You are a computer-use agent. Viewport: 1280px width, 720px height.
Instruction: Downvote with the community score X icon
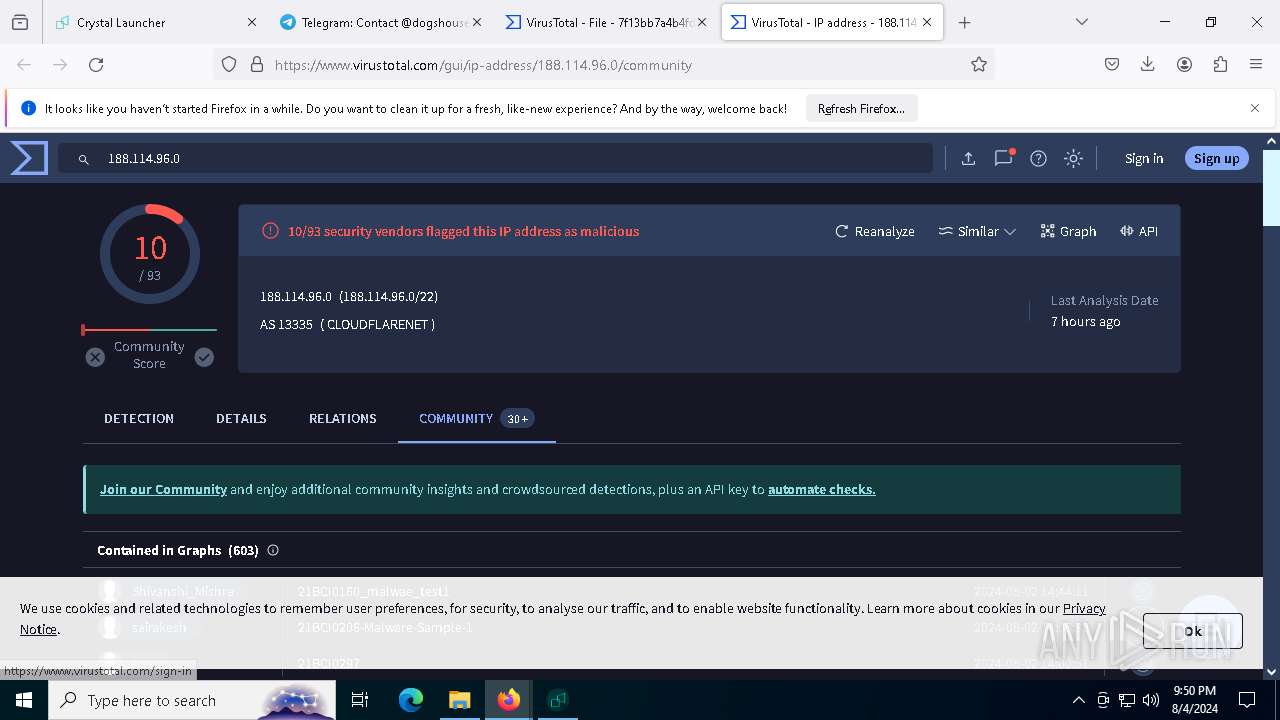[x=95, y=357]
